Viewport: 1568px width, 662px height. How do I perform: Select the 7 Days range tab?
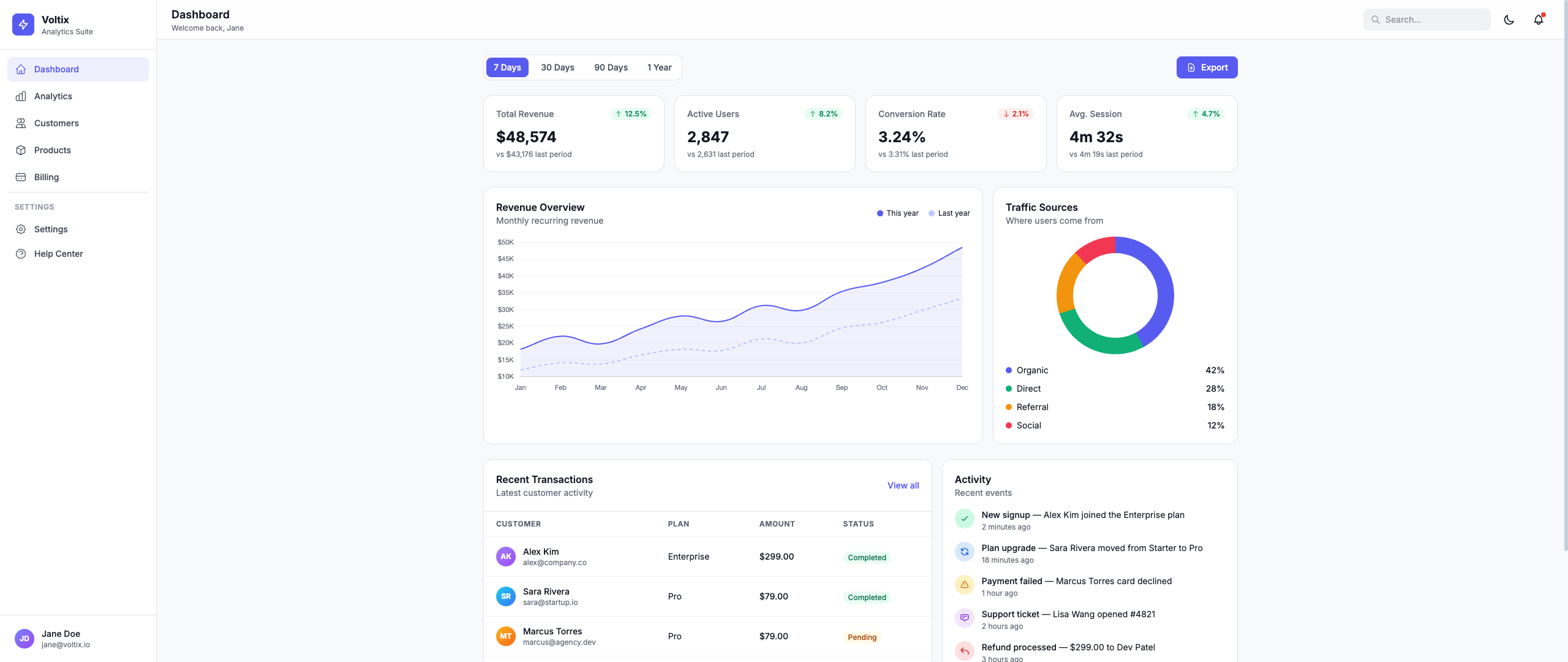(507, 67)
